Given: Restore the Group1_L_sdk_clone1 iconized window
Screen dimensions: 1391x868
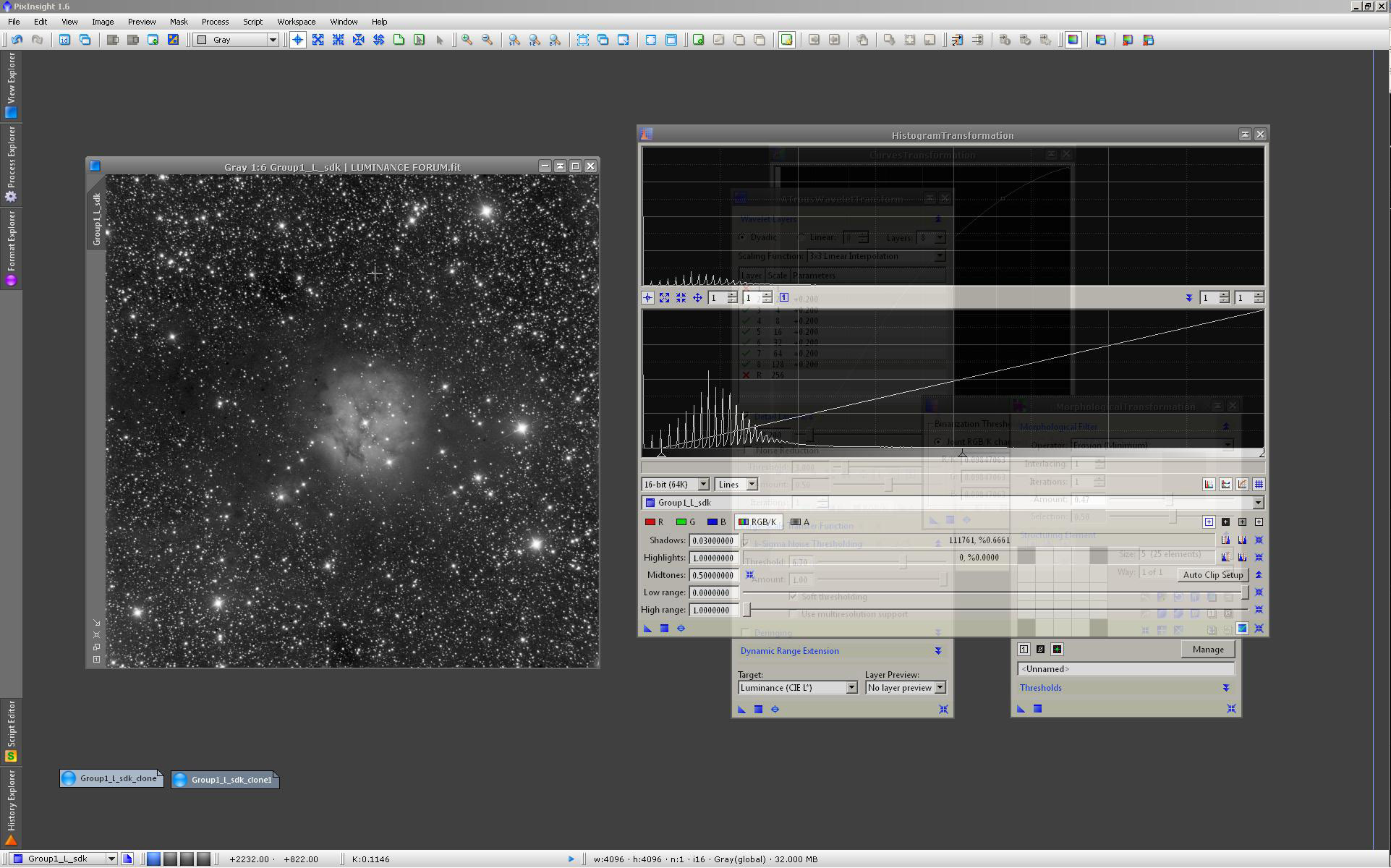Looking at the screenshot, I should click(225, 780).
